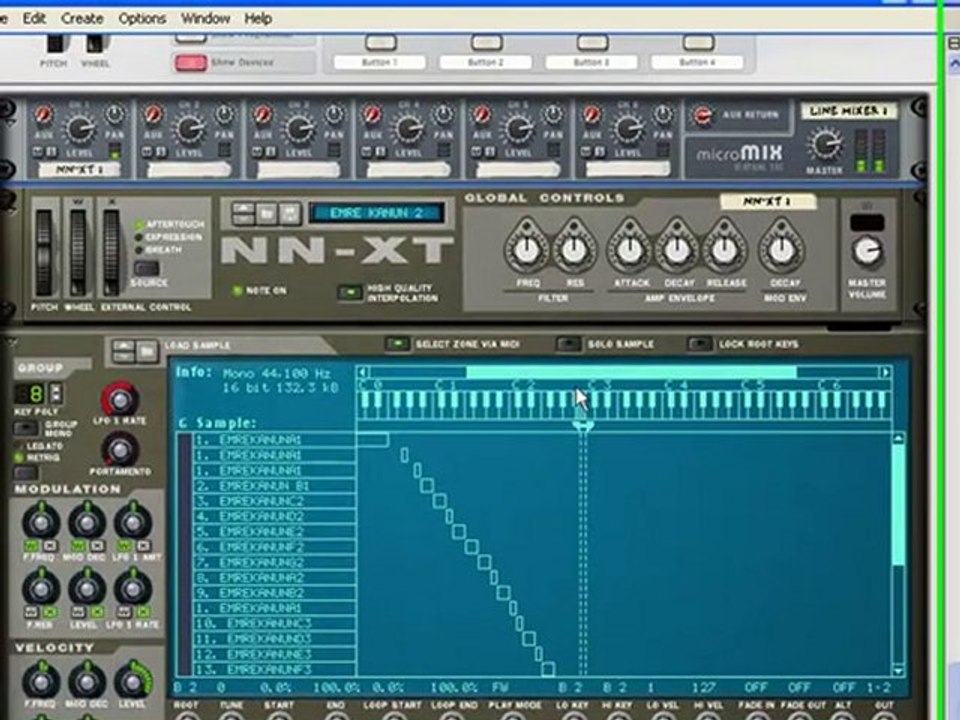Click the Amp Envelope Decay knob
This screenshot has height=720, width=960.
tap(677, 249)
